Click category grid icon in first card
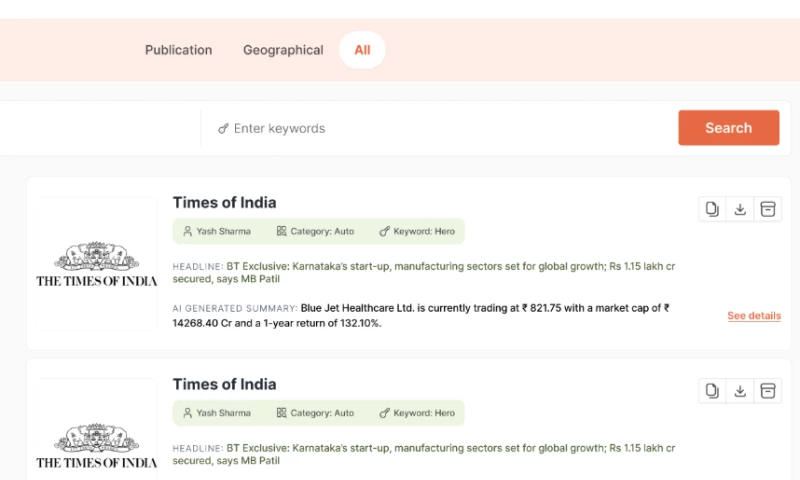 (281, 231)
